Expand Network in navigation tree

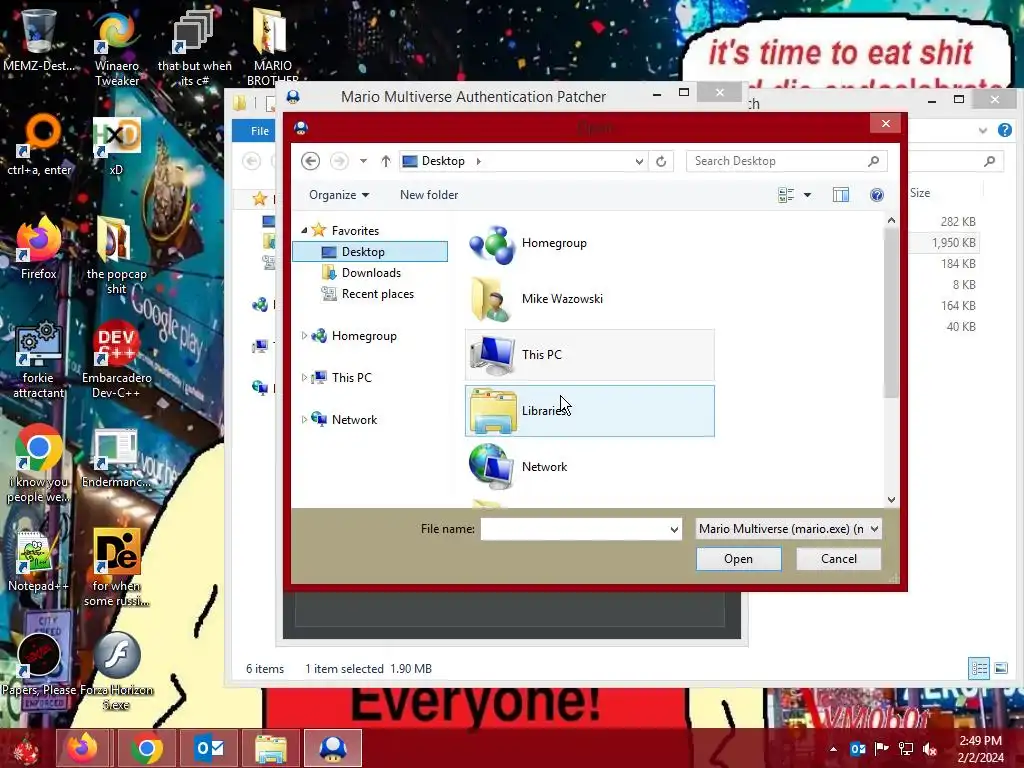[304, 419]
